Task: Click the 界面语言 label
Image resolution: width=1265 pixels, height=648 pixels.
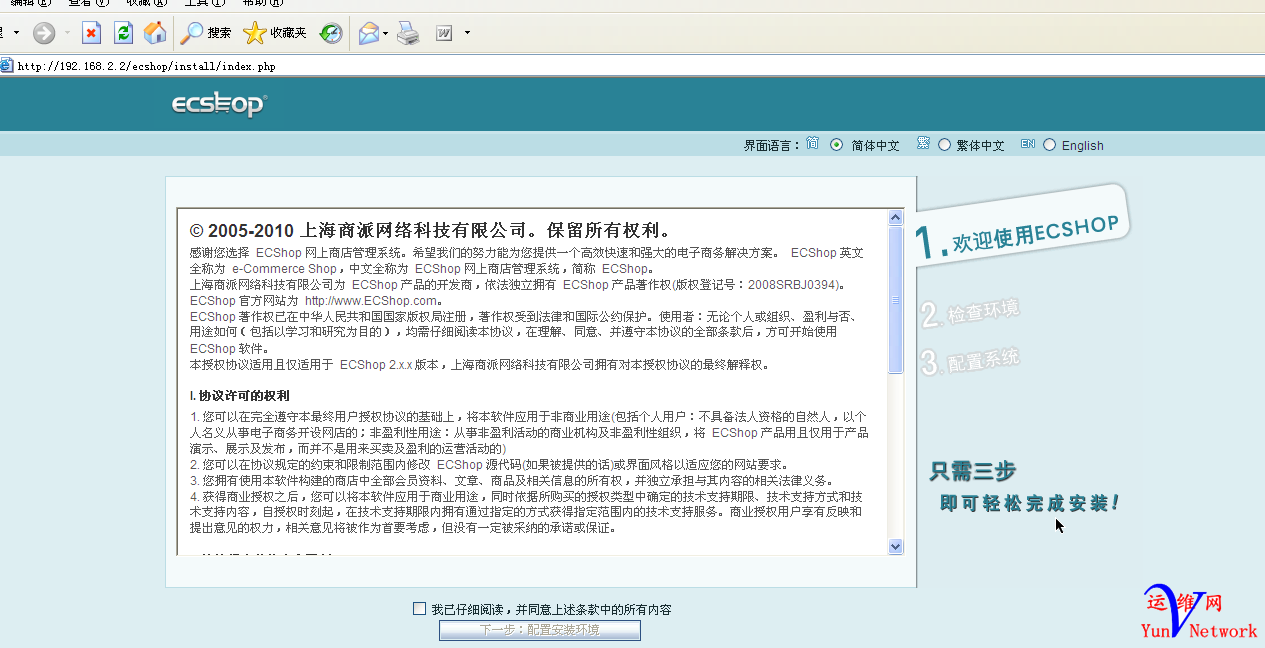Action: click(x=771, y=145)
